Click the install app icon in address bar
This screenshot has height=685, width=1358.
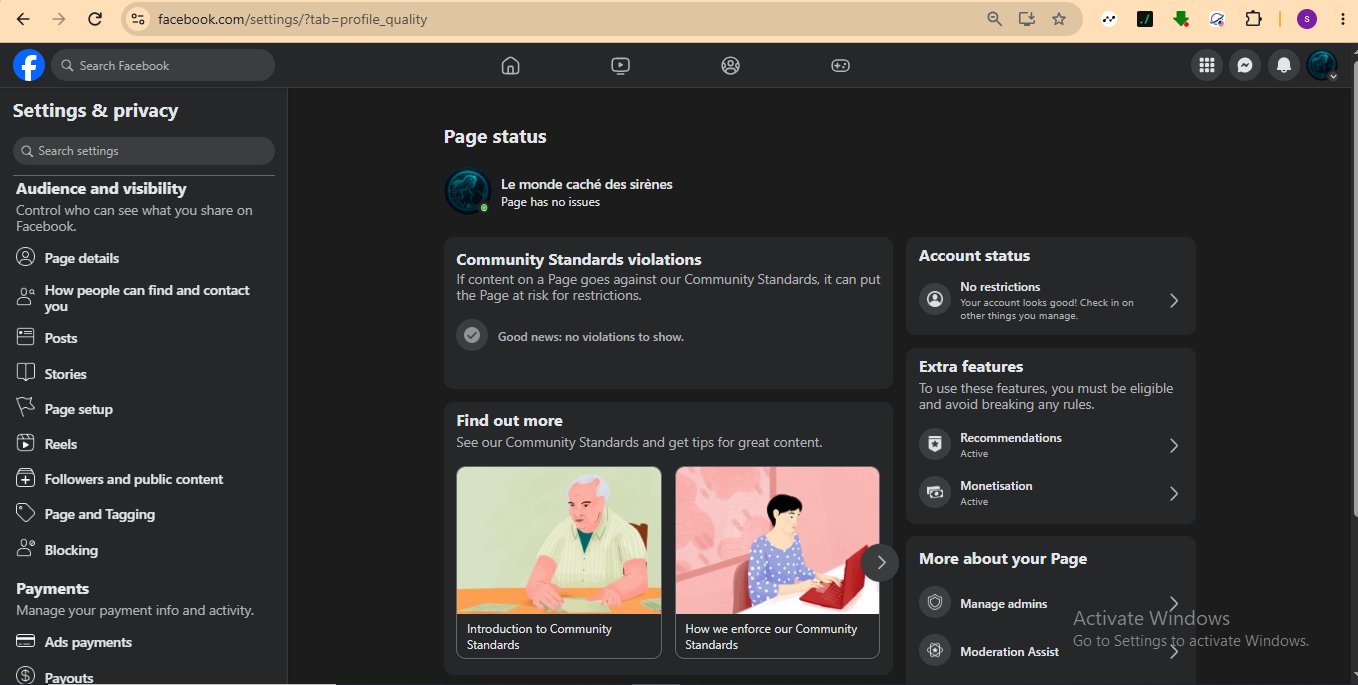tap(1026, 19)
